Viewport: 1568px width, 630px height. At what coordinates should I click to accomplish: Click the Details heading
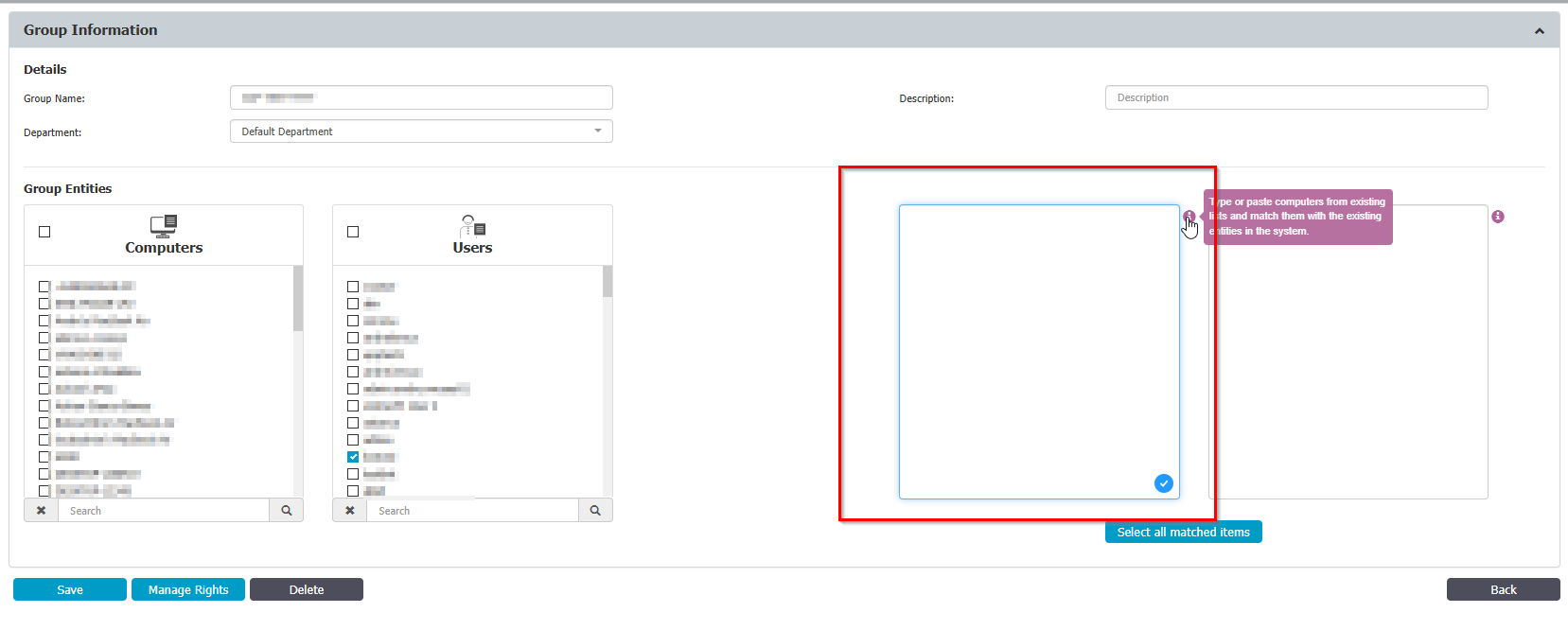tap(45, 69)
